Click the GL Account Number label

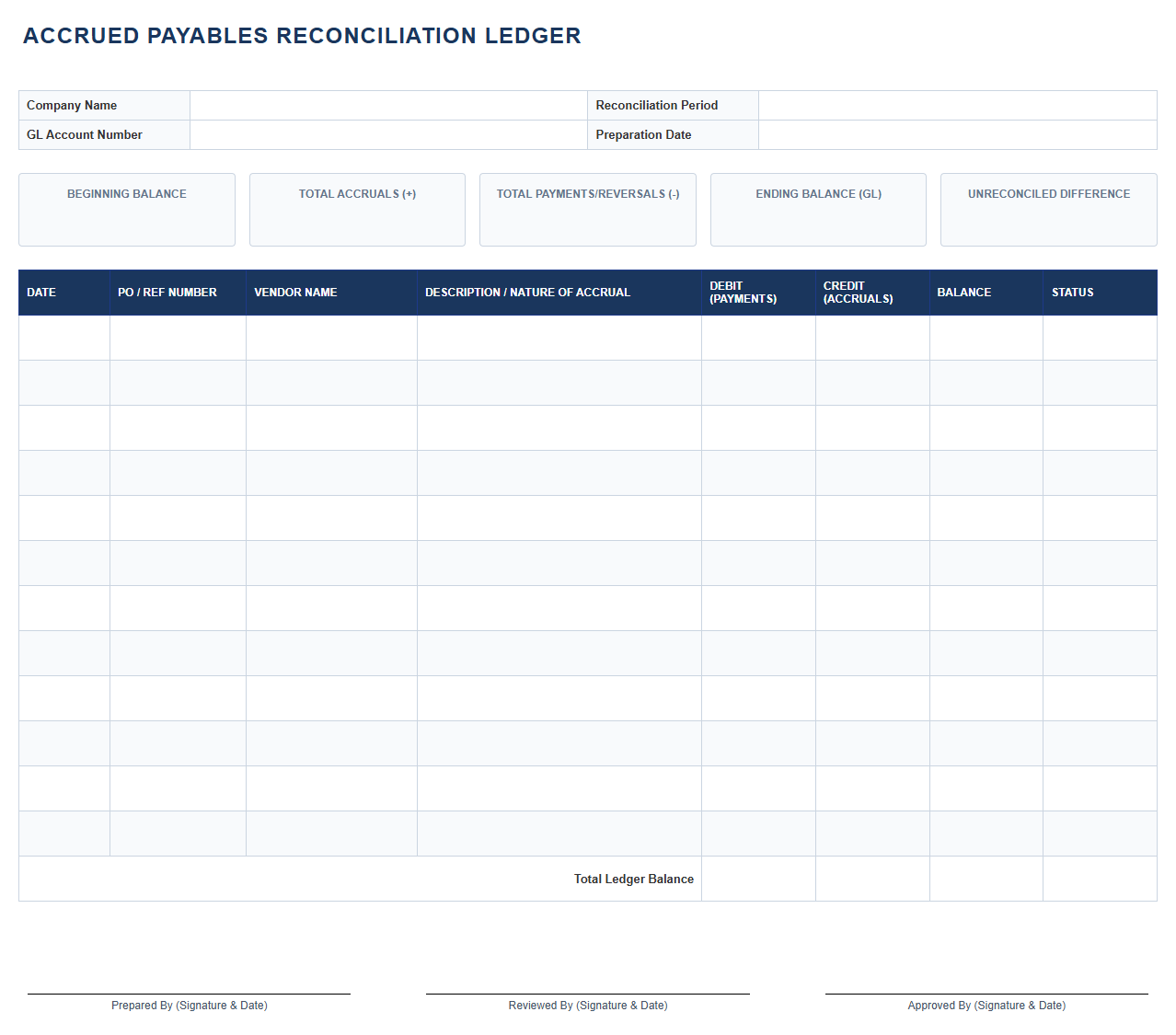pyautogui.click(x=85, y=135)
